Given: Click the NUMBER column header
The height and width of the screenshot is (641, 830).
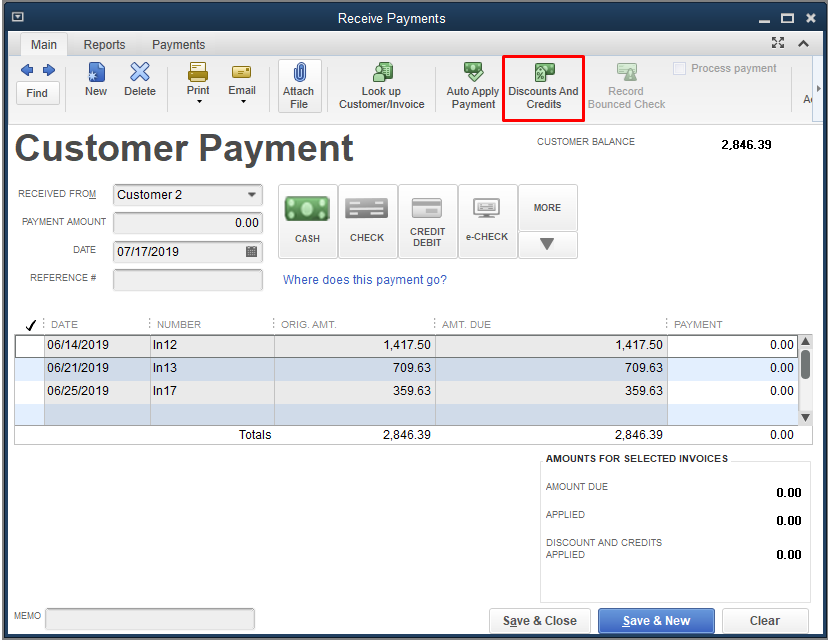Looking at the screenshot, I should (x=179, y=324).
